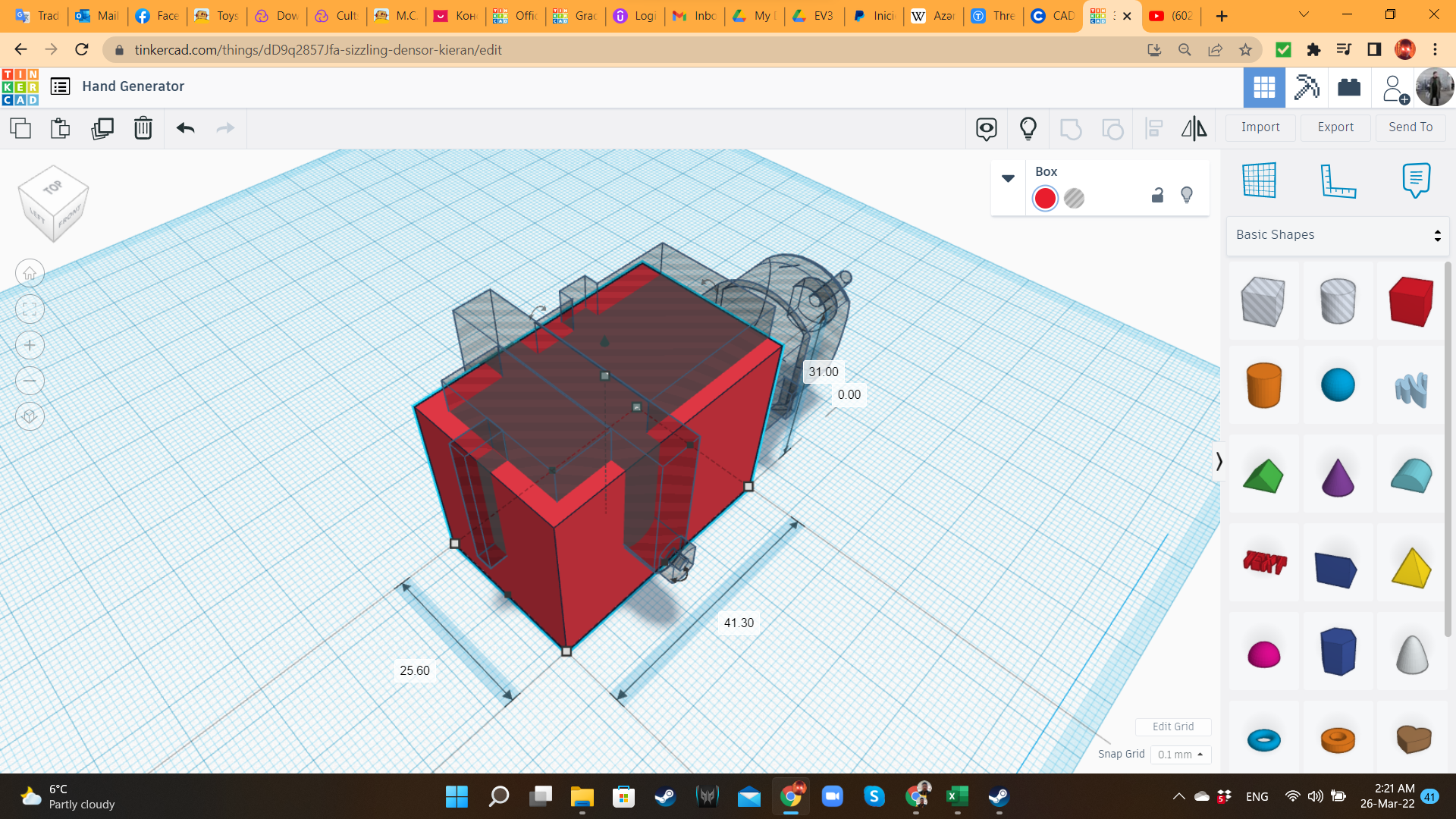Toggle Hole mode for Box
The height and width of the screenshot is (819, 1456).
click(1074, 198)
